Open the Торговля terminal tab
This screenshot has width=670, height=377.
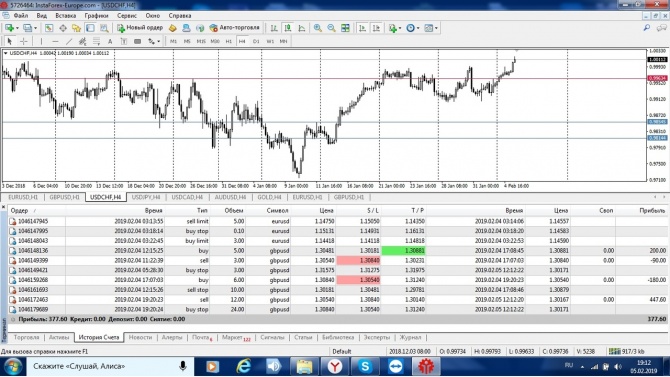click(26, 337)
